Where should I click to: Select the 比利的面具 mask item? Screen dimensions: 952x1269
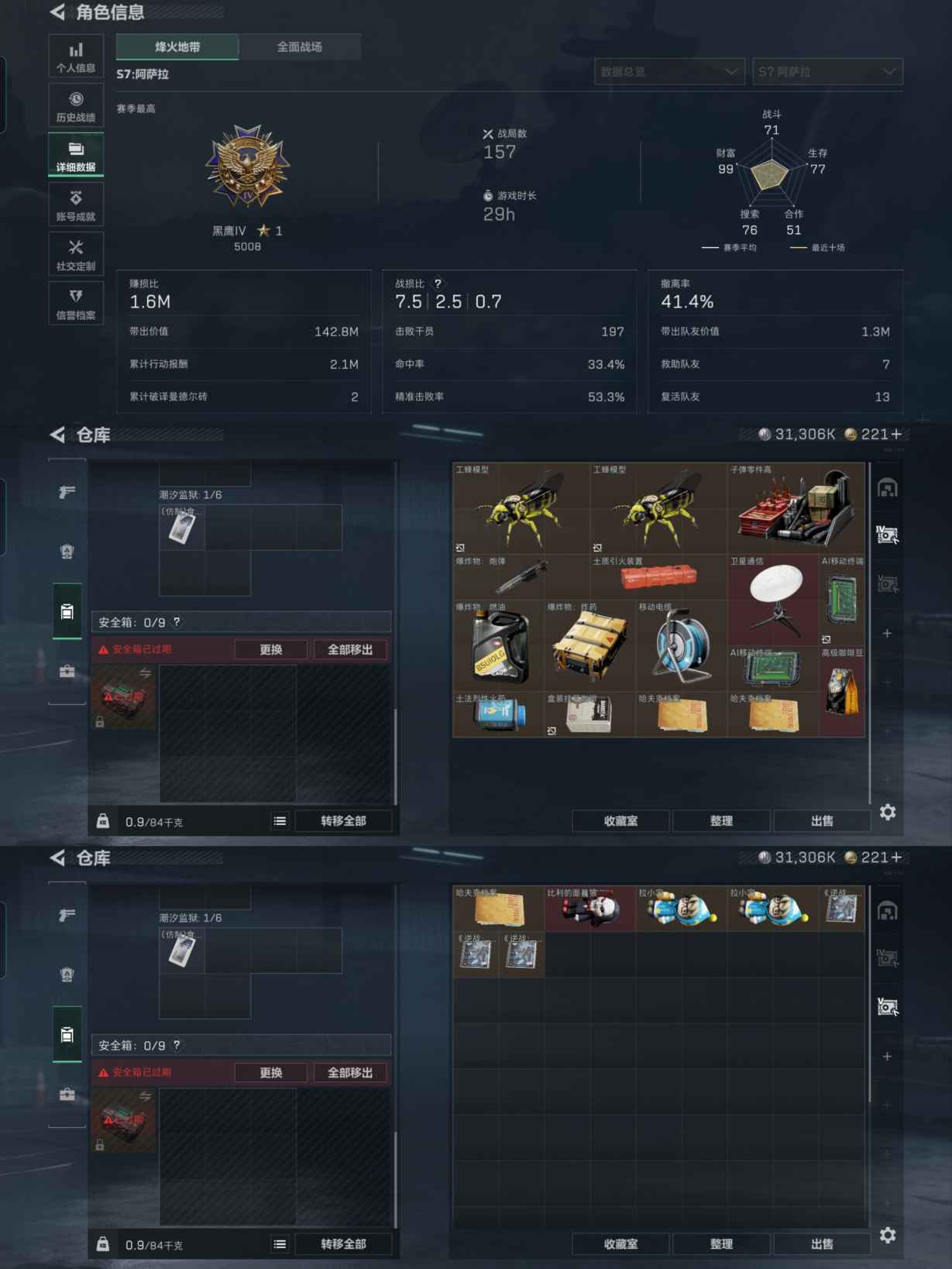pos(589,909)
